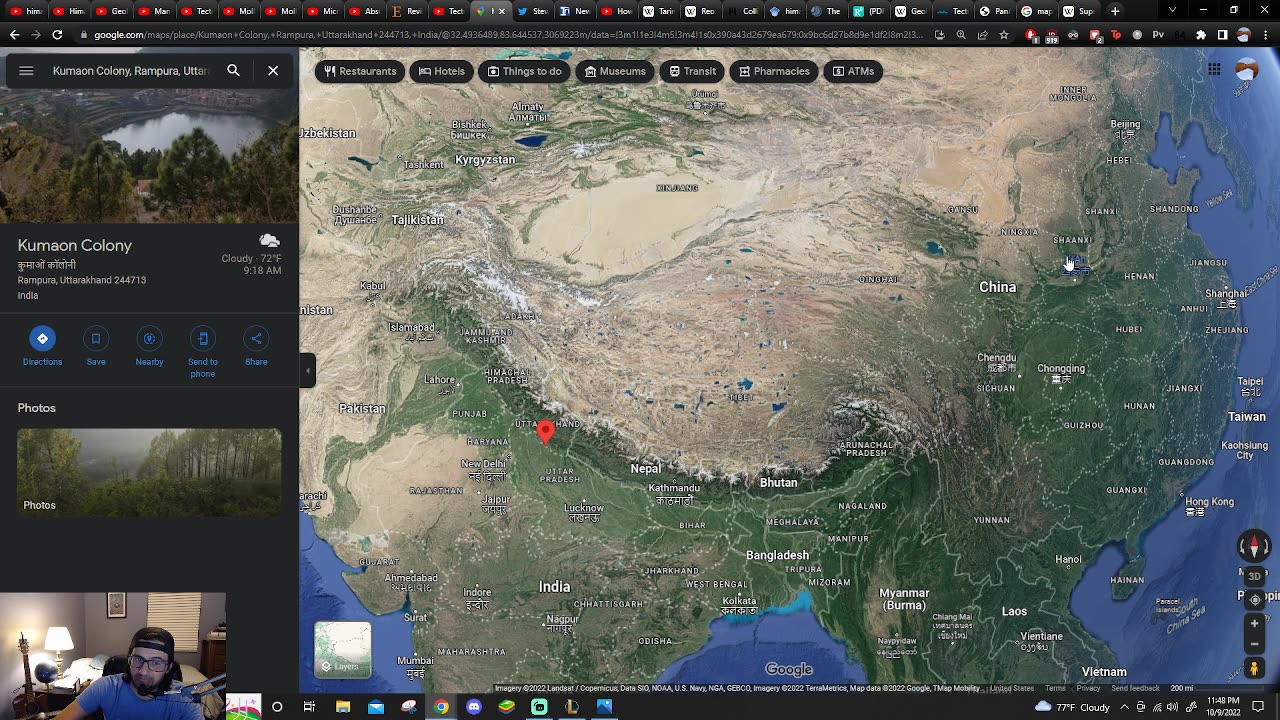Screen dimensions: 1280x720
Task: Reset map orientation with compass
Action: point(1254,546)
